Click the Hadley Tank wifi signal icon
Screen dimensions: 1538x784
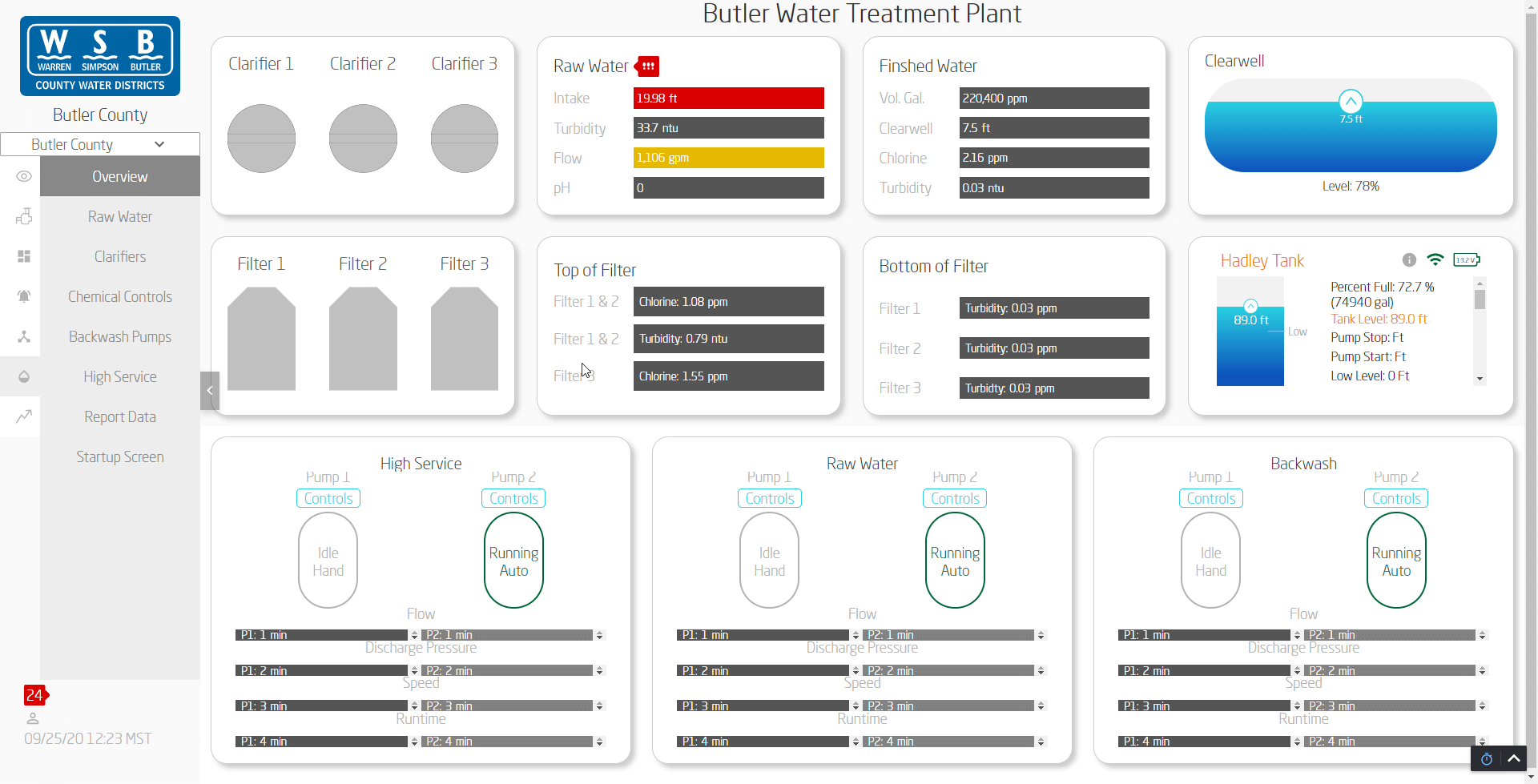coord(1435,259)
